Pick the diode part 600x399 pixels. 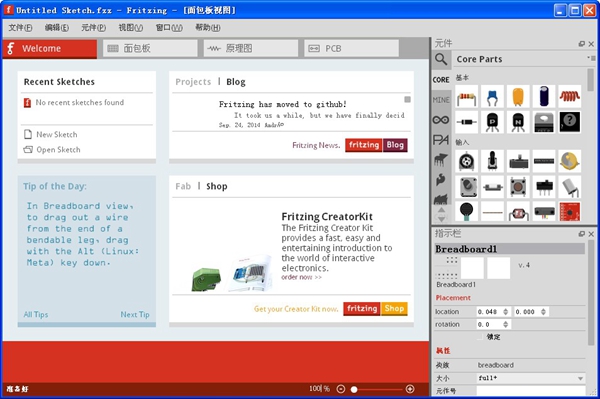(x=467, y=122)
